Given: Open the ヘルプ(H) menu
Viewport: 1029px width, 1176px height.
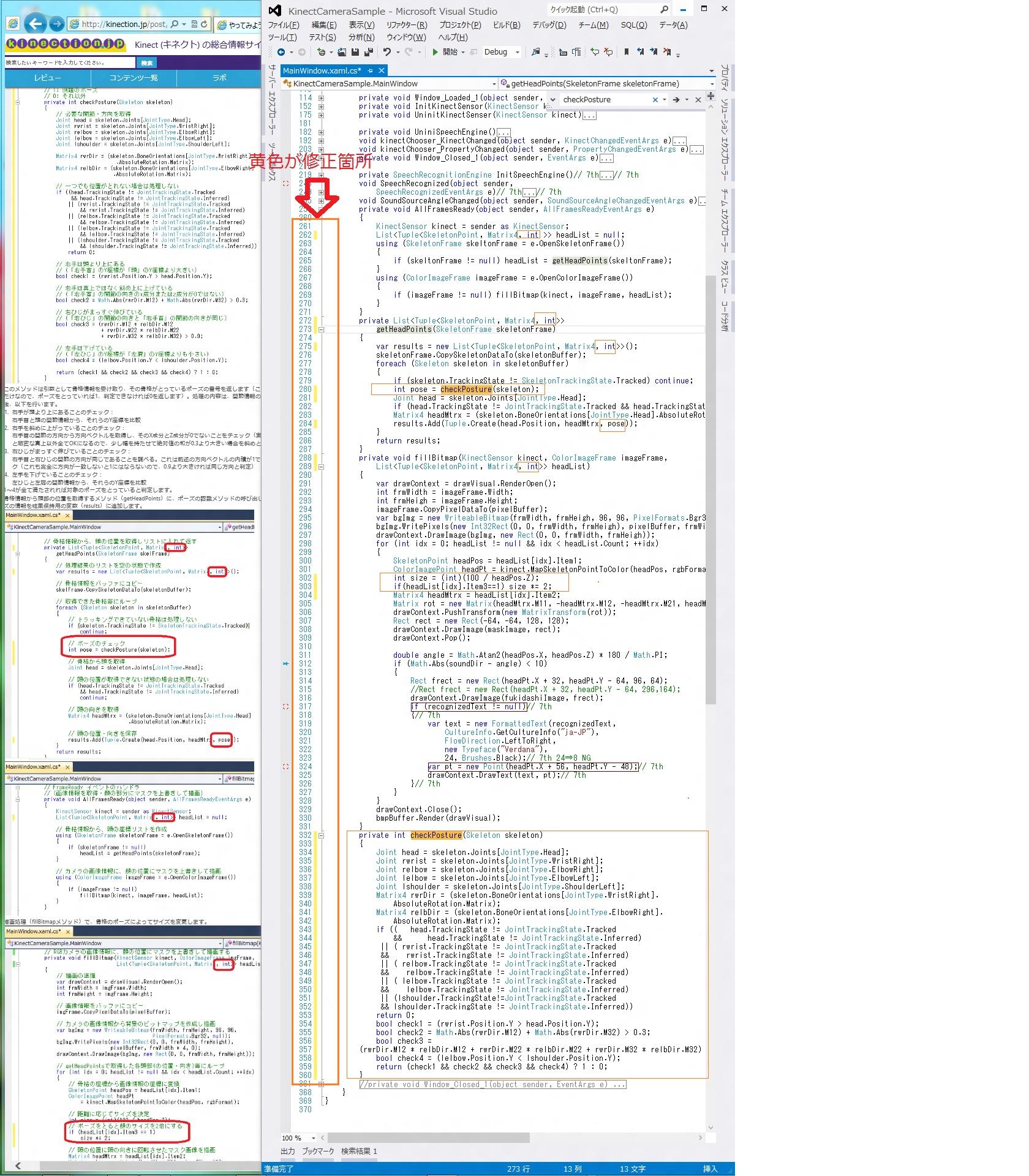Looking at the screenshot, I should [453, 37].
